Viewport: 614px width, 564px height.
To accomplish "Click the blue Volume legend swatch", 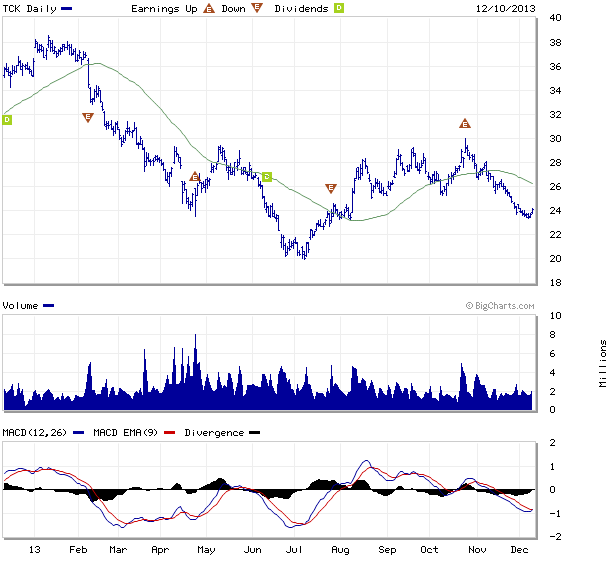I will (x=49, y=305).
